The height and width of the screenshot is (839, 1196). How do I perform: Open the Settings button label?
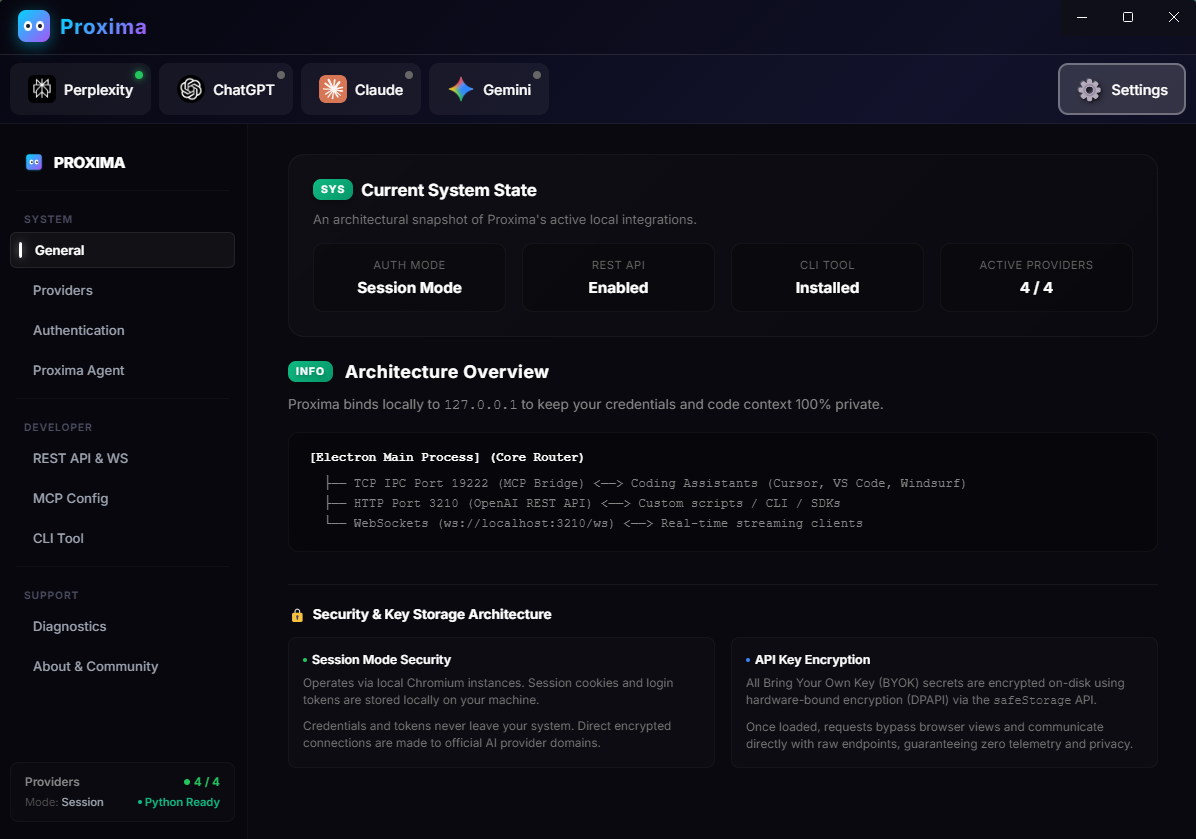pyautogui.click(x=1139, y=90)
